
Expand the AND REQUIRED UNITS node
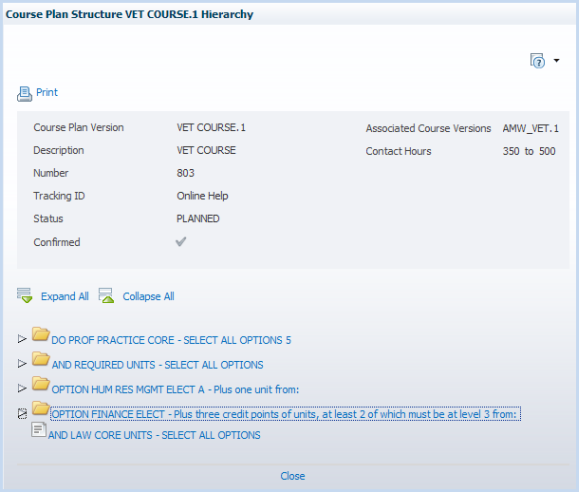click(x=22, y=363)
